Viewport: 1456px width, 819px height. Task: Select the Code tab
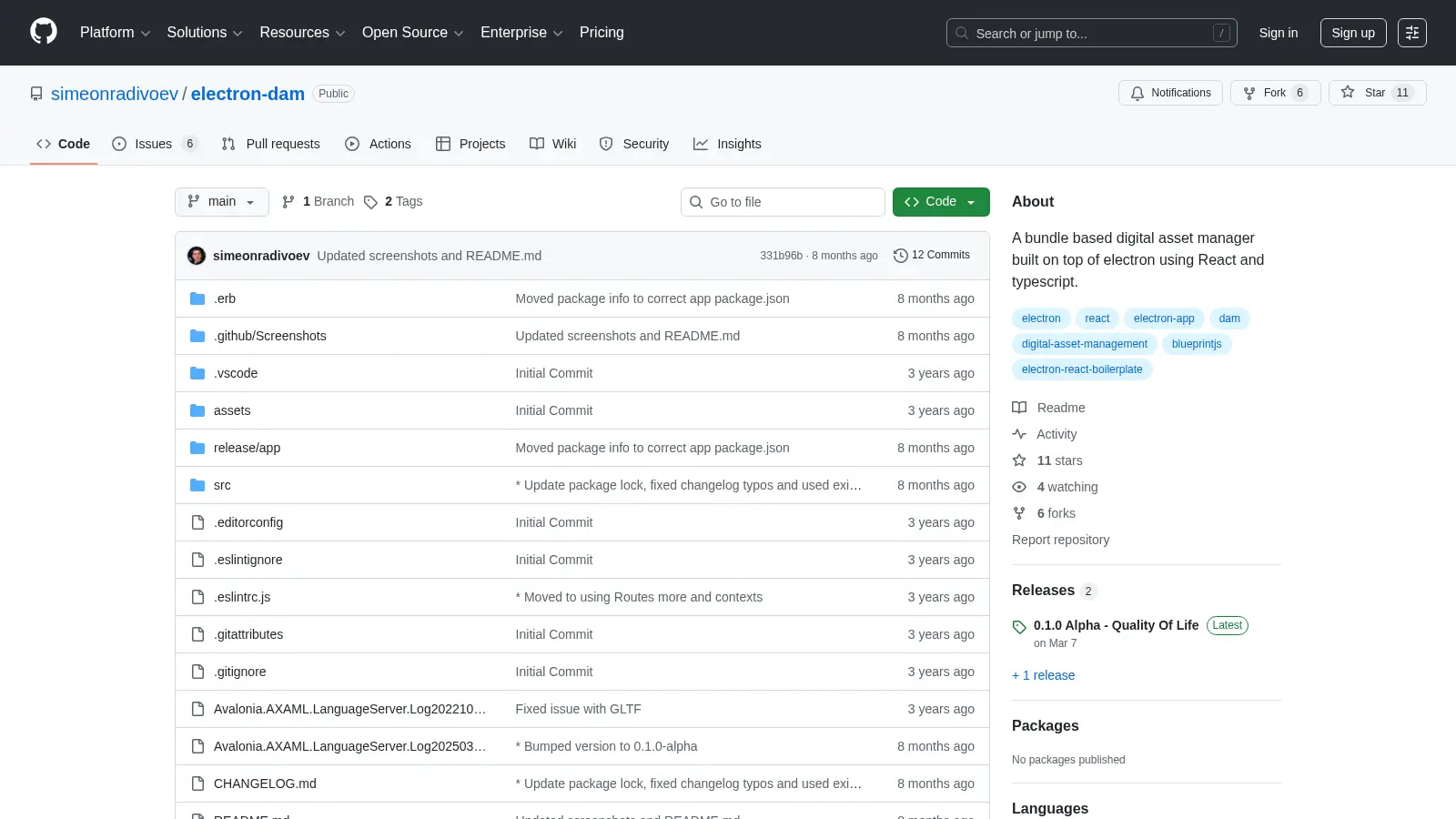pyautogui.click(x=64, y=144)
